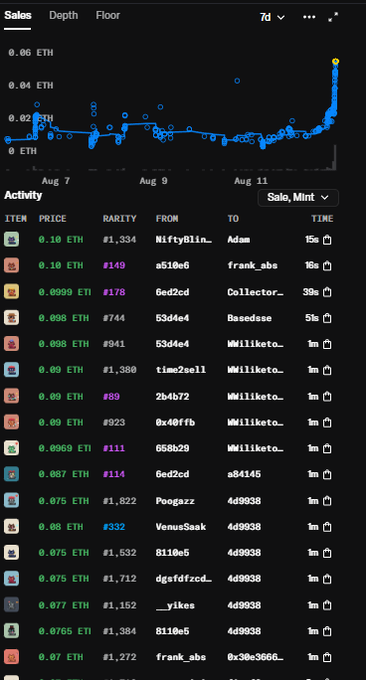Open seller dgsfdfzcd... profile
The width and height of the screenshot is (366, 680).
(x=184, y=579)
